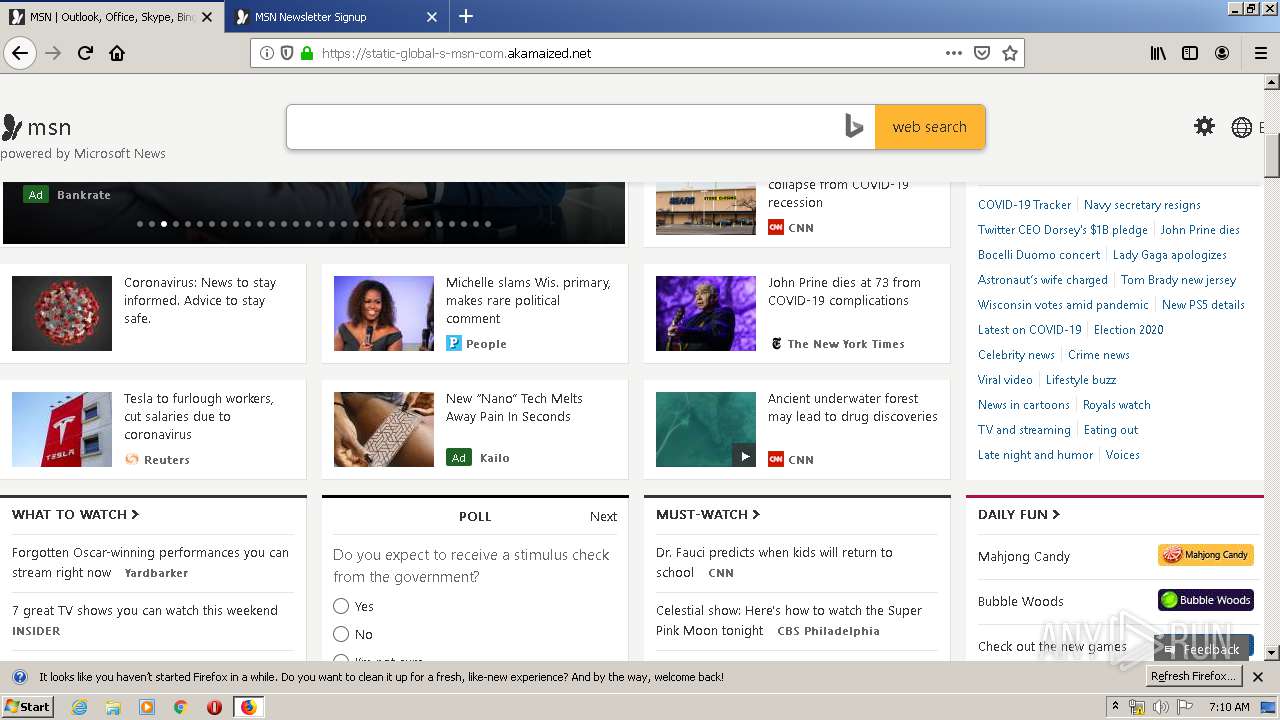Read the Tesla furlough workers article
The width and height of the screenshot is (1280, 720).
198,416
